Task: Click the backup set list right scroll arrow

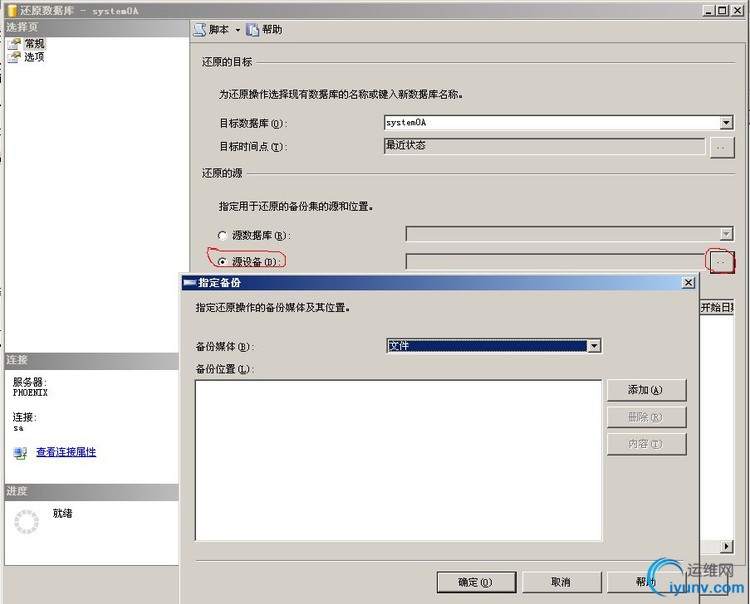Action: [x=727, y=546]
